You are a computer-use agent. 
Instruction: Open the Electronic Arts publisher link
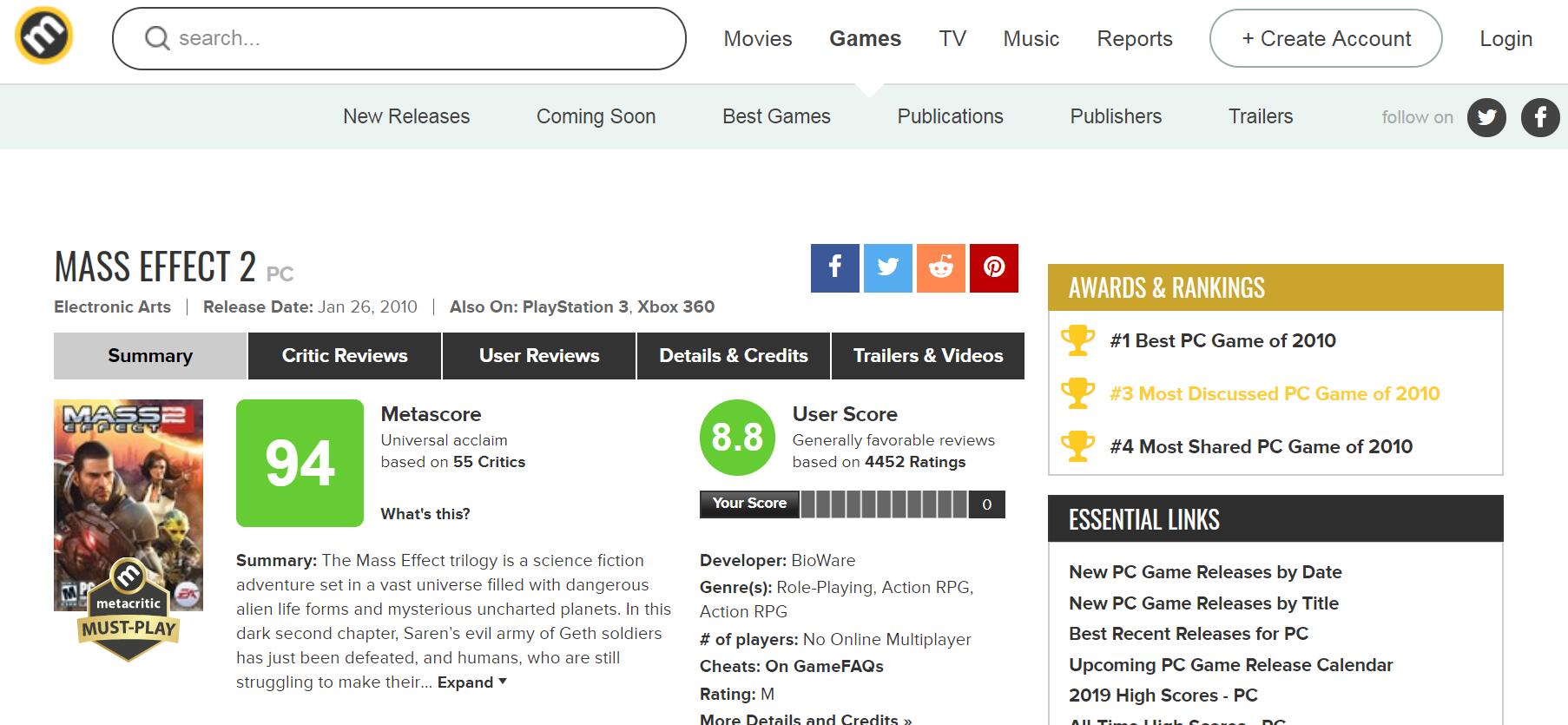tap(112, 306)
